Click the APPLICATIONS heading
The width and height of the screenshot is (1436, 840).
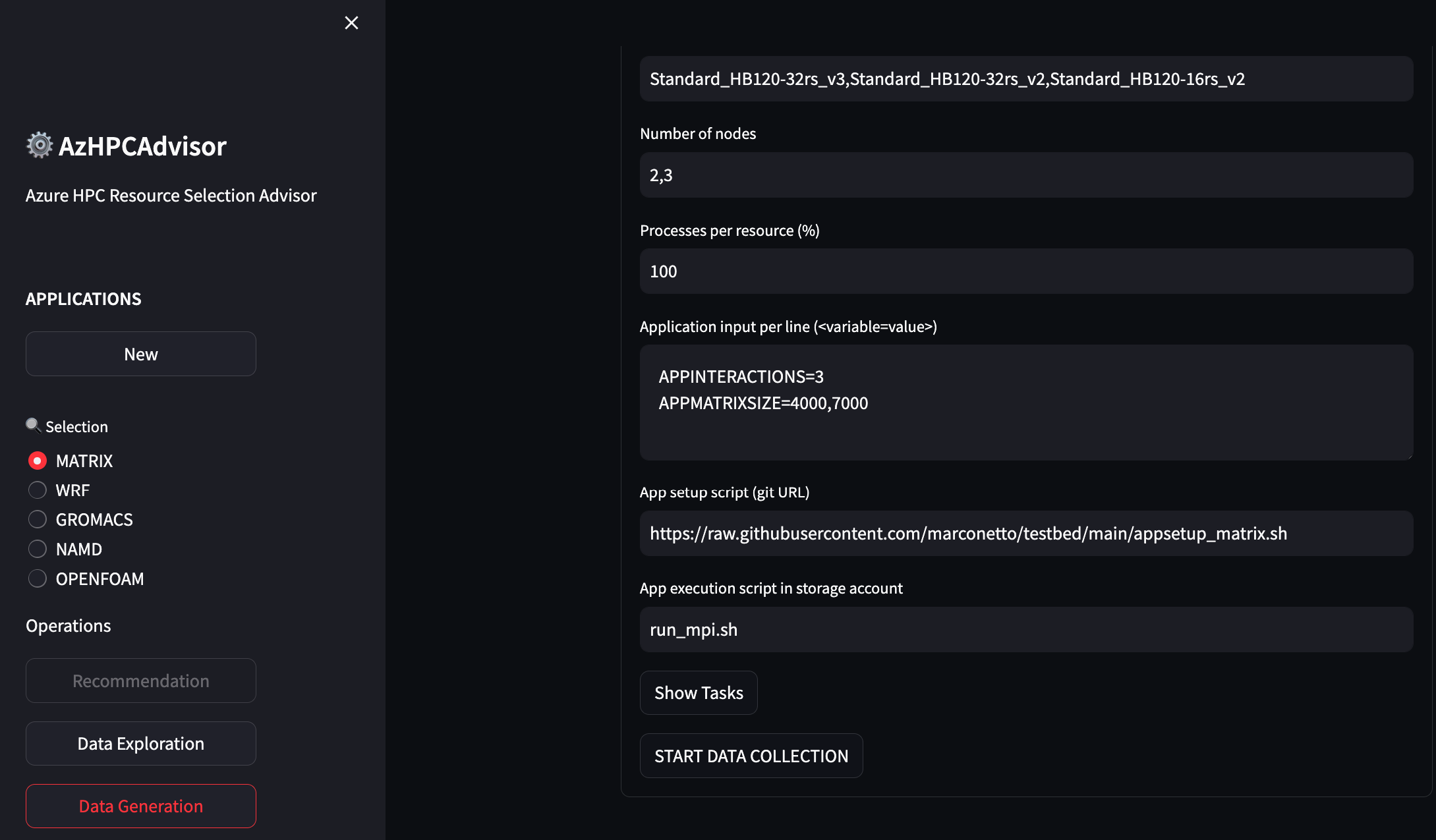84,298
